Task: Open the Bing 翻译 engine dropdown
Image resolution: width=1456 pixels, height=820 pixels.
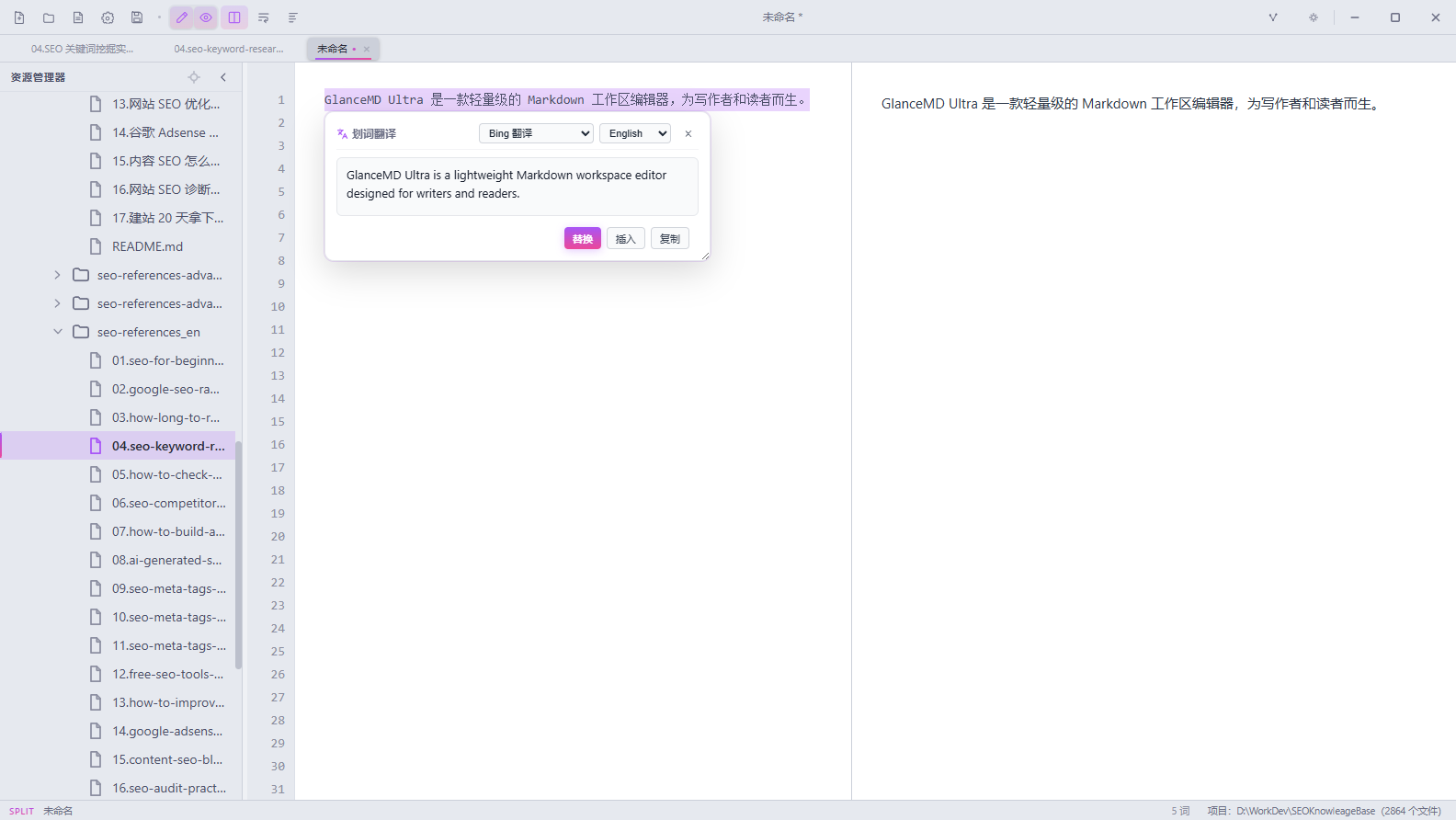Action: coord(537,133)
